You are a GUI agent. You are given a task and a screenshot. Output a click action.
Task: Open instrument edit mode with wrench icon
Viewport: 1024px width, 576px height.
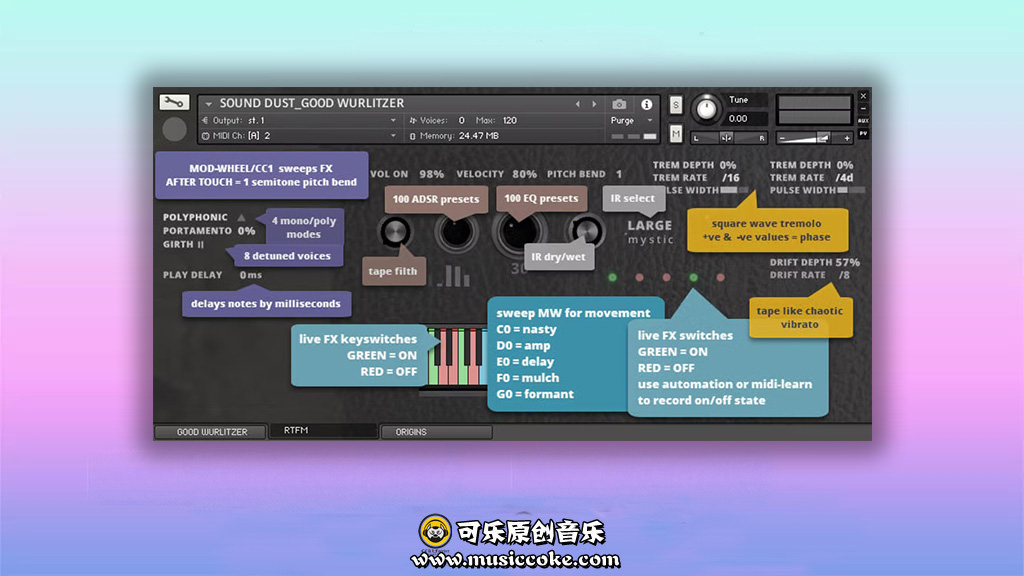174,102
